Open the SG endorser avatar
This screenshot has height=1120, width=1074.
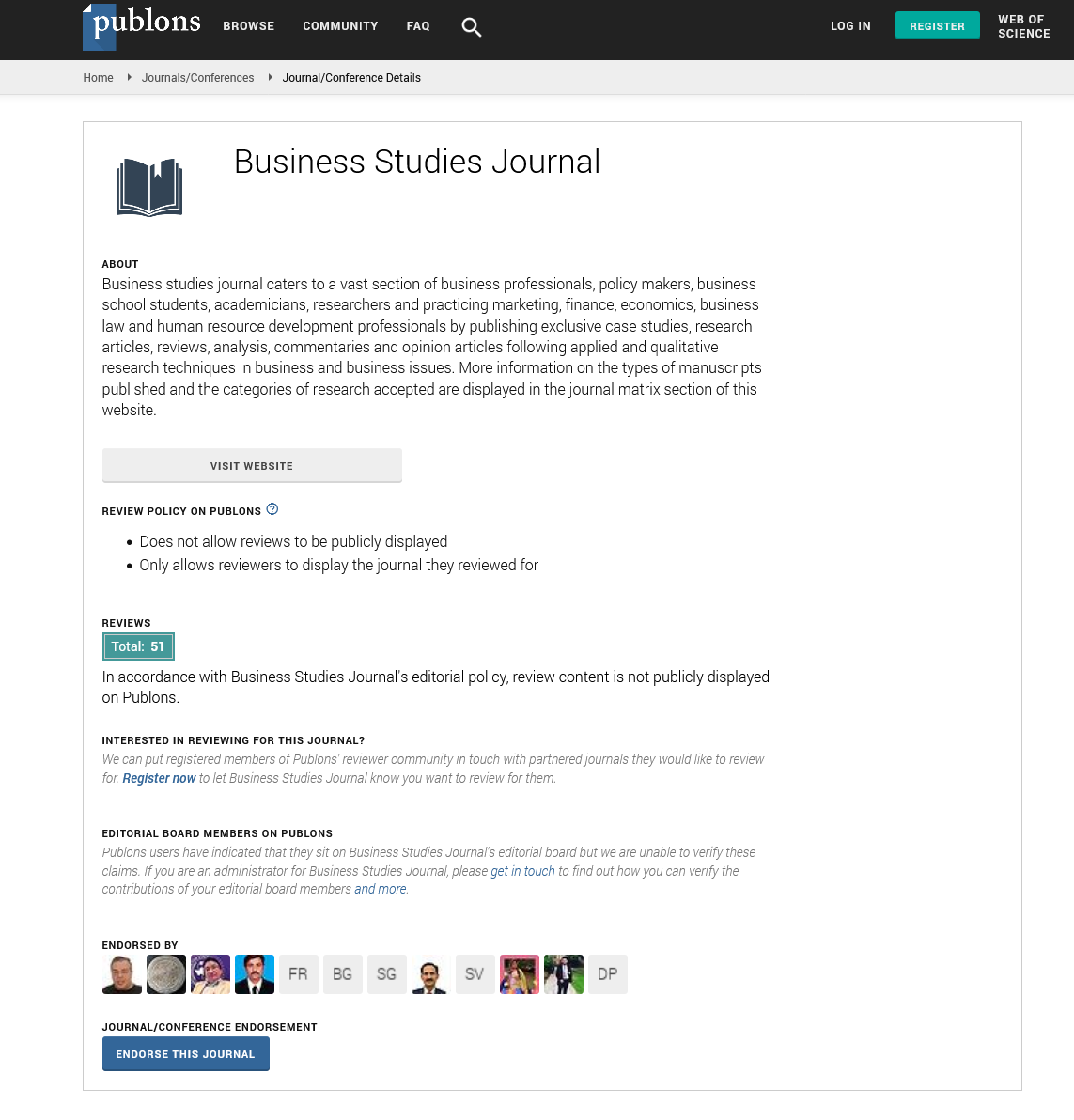point(387,974)
